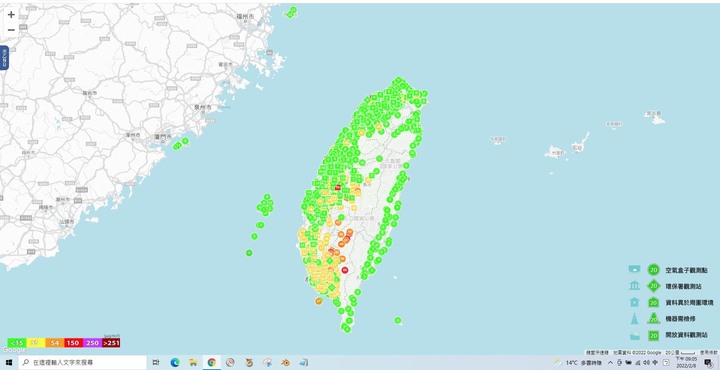Click the dark red >251 color scale swatch

pos(111,343)
